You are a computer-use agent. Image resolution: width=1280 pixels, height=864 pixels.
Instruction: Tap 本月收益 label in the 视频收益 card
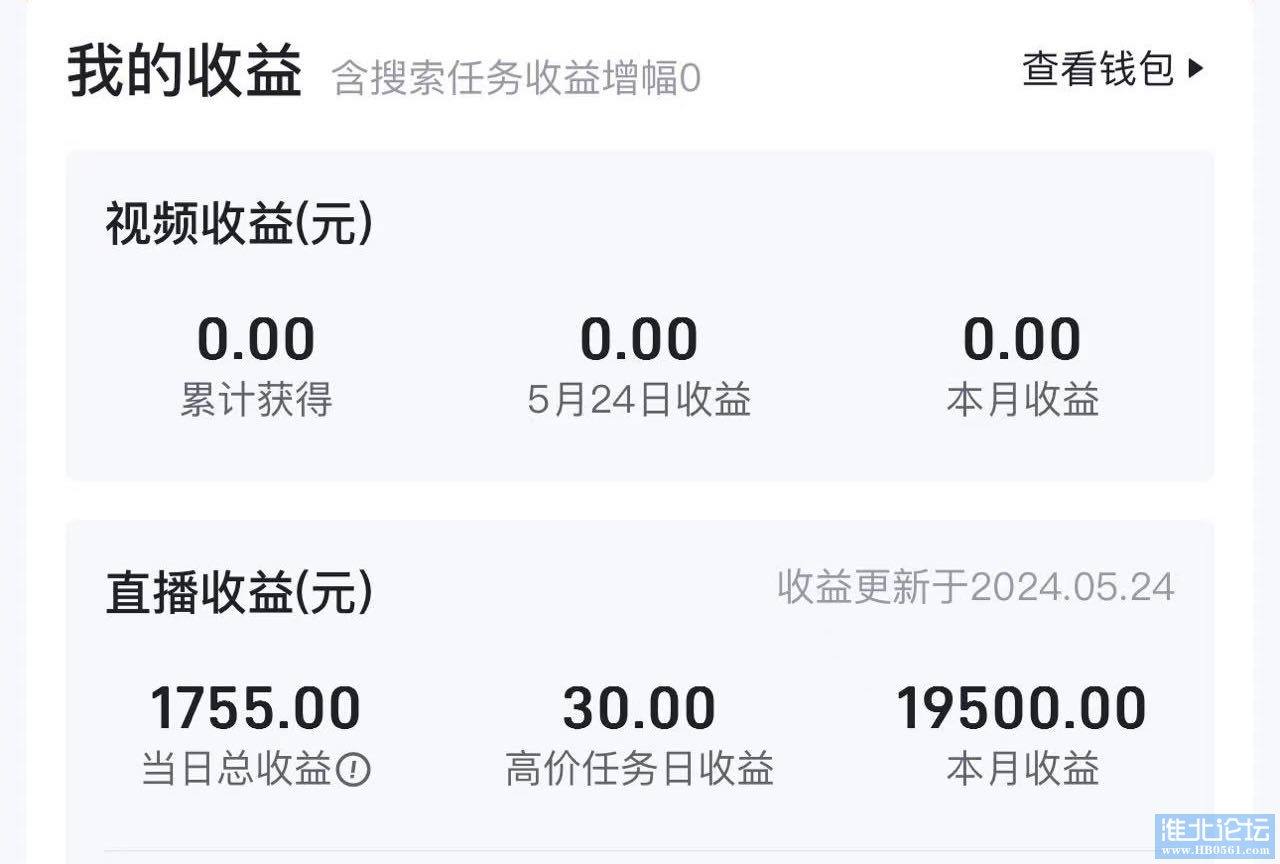1022,400
